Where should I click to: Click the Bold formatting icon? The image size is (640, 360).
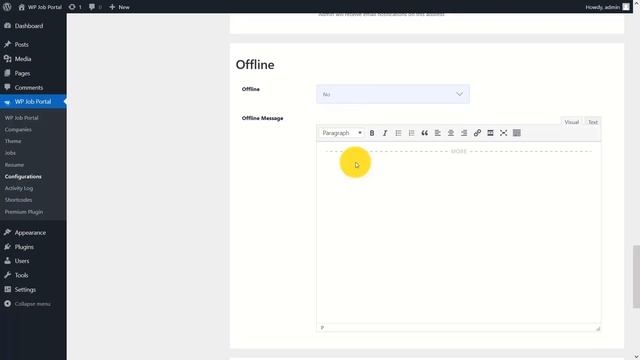[372, 133]
